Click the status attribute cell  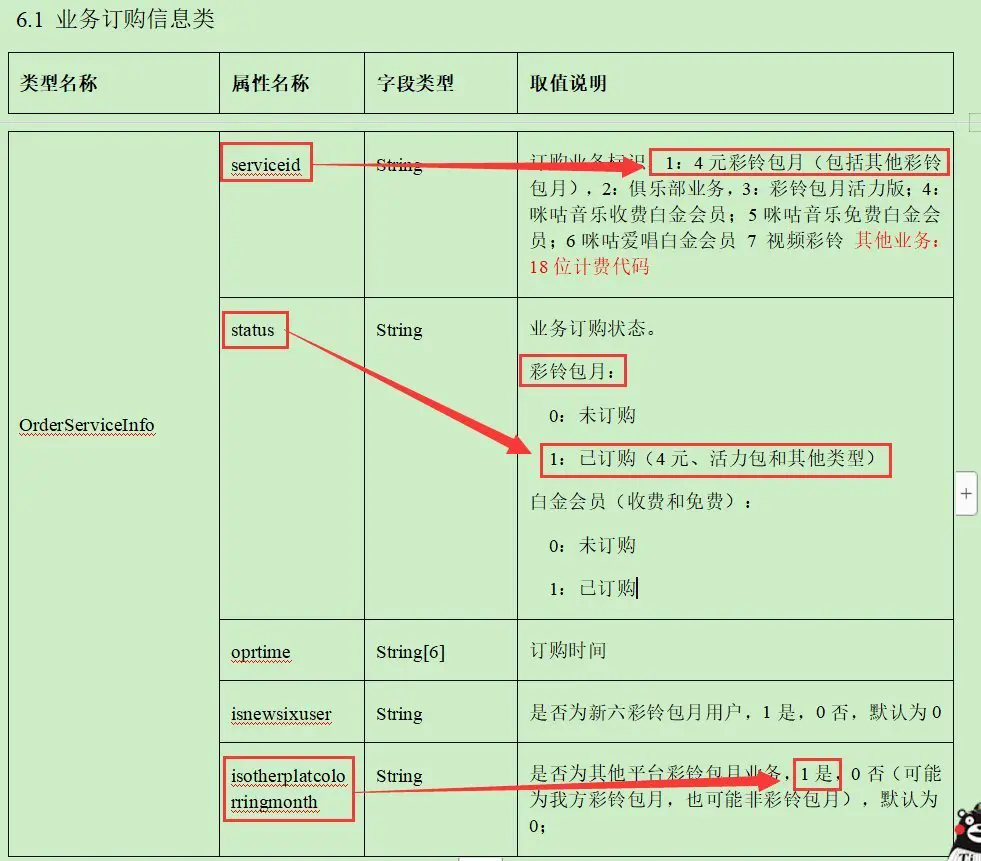pos(254,330)
